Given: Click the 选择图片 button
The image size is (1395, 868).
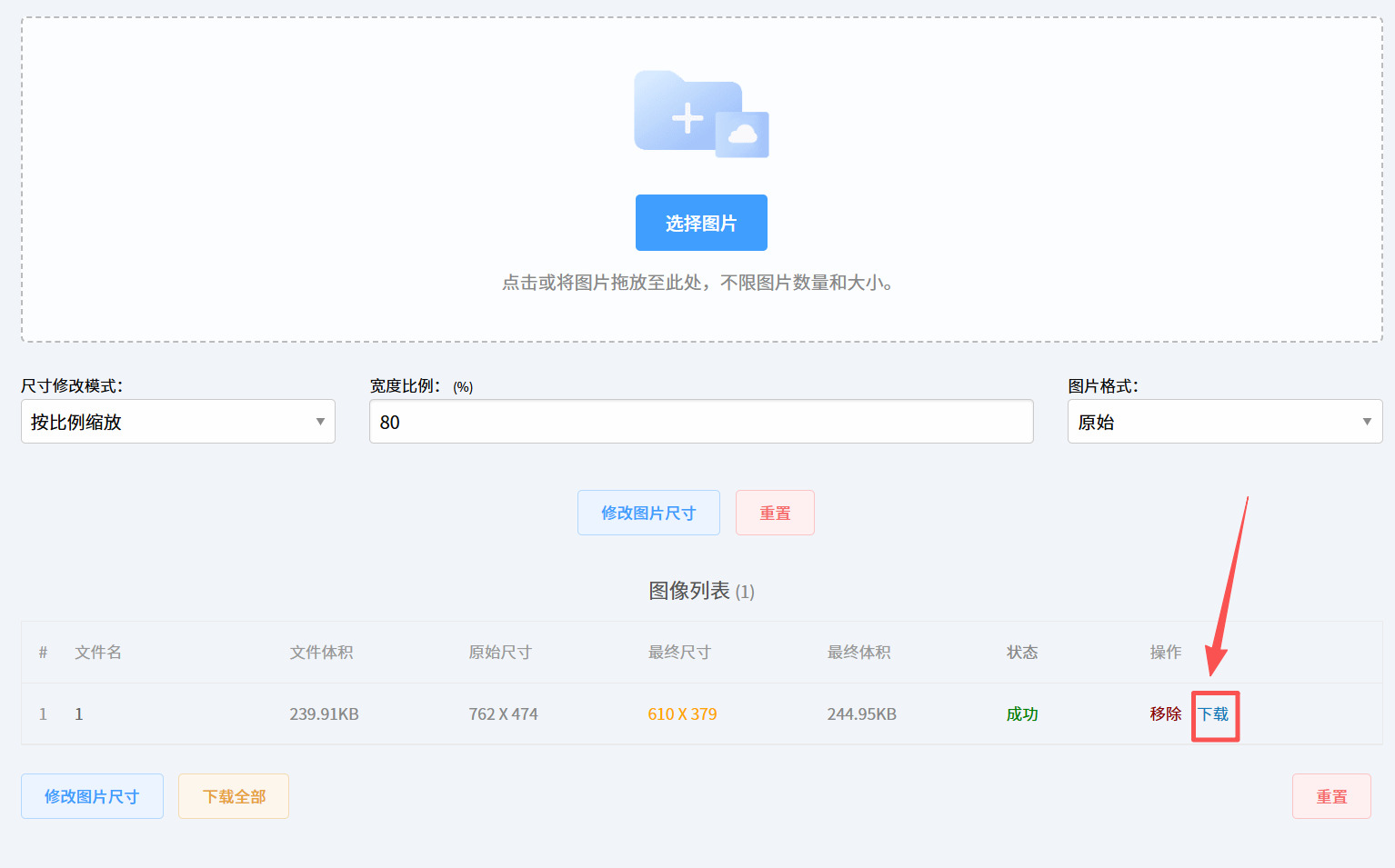Looking at the screenshot, I should [701, 223].
